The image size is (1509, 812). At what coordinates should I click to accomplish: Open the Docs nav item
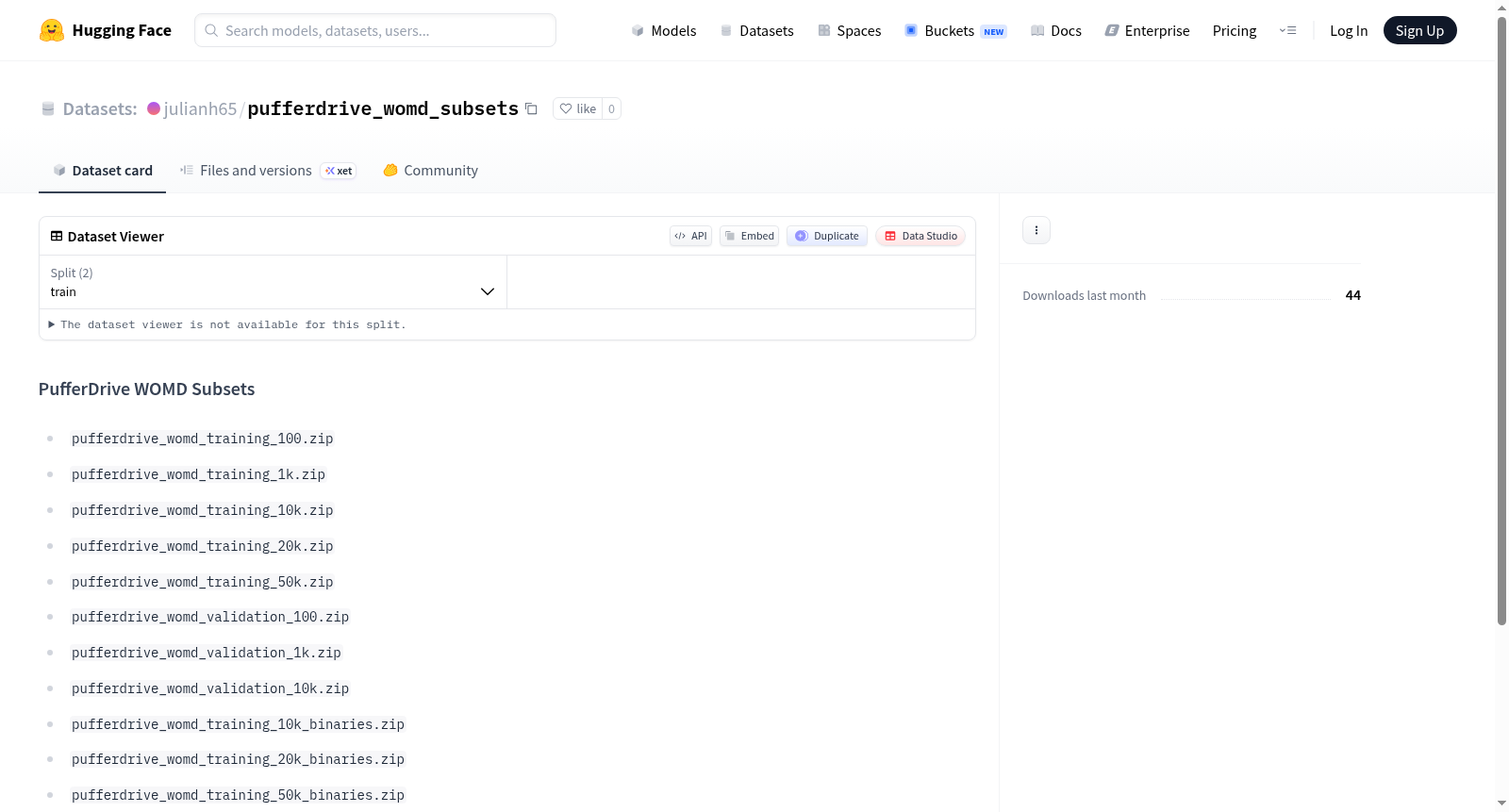[x=1056, y=30]
